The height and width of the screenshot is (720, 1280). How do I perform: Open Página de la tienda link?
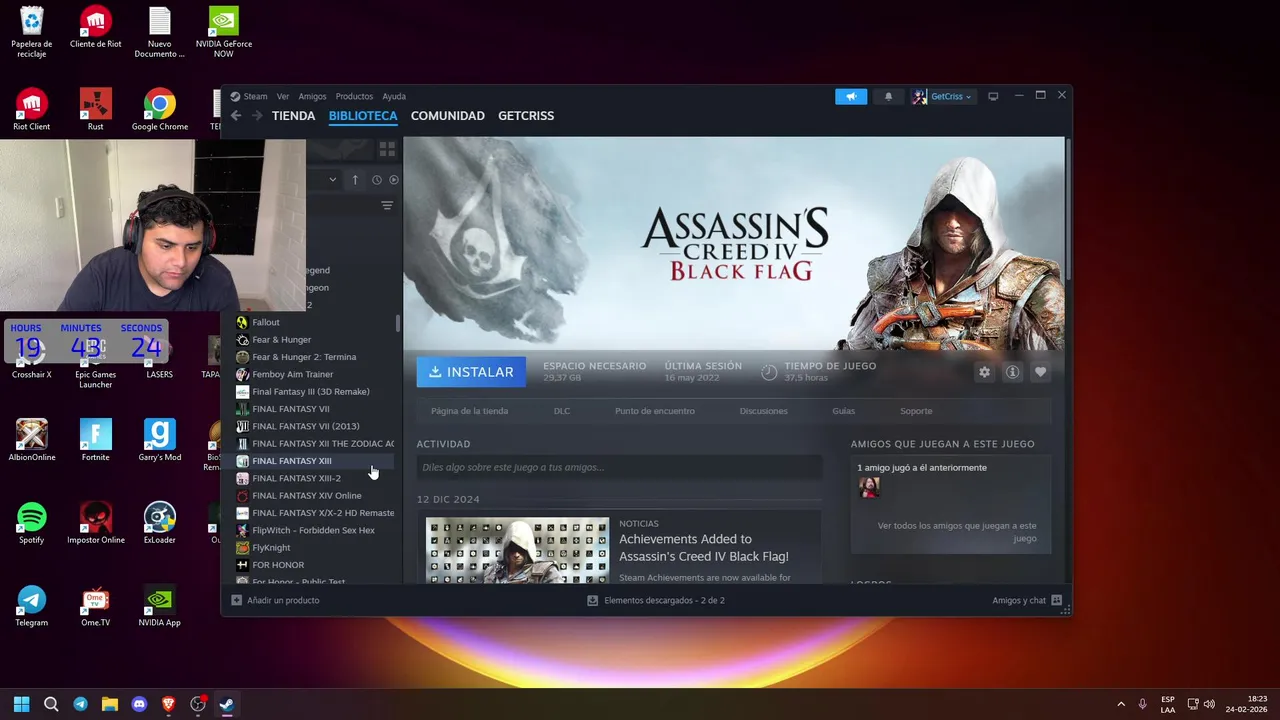click(469, 411)
